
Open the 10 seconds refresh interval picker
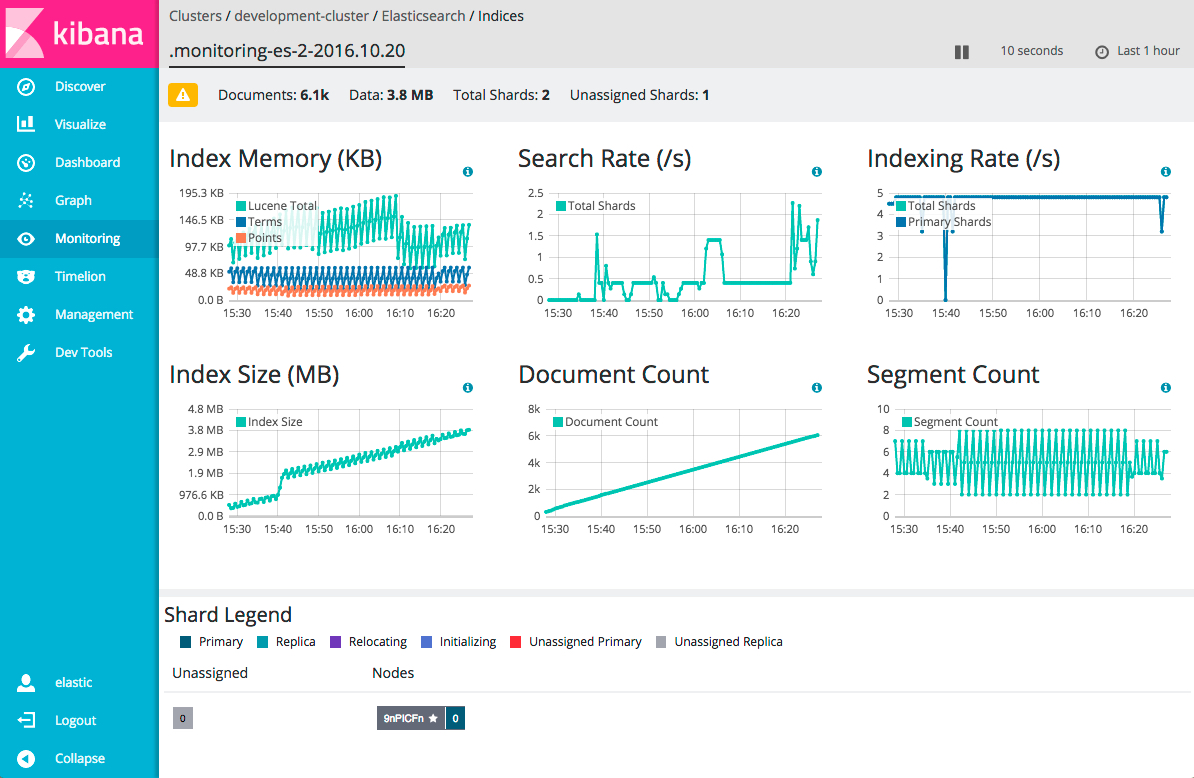coord(1031,50)
